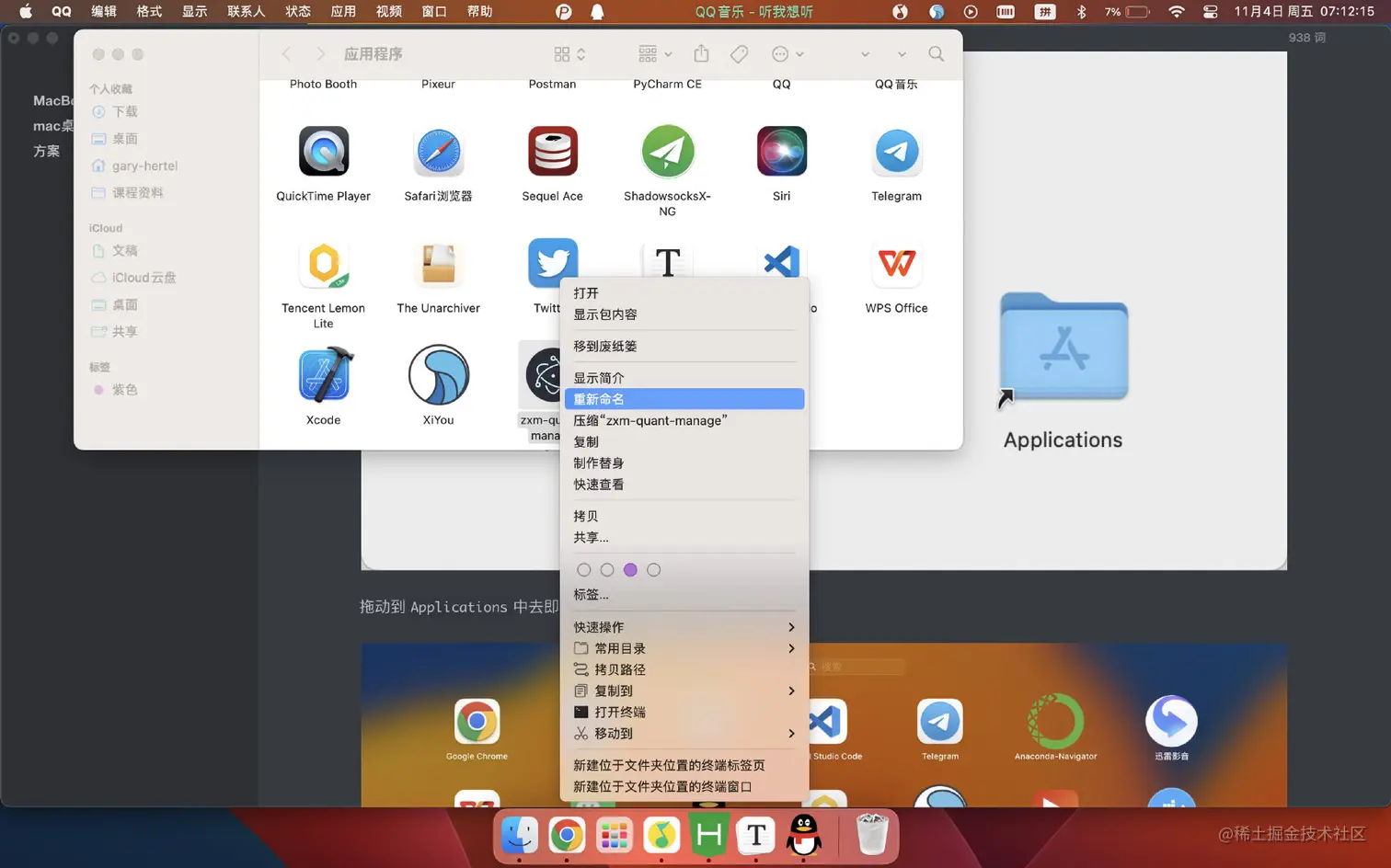The height and width of the screenshot is (868, 1391).
Task: Open QuickTime Player app icon in Finder
Action: (324, 151)
